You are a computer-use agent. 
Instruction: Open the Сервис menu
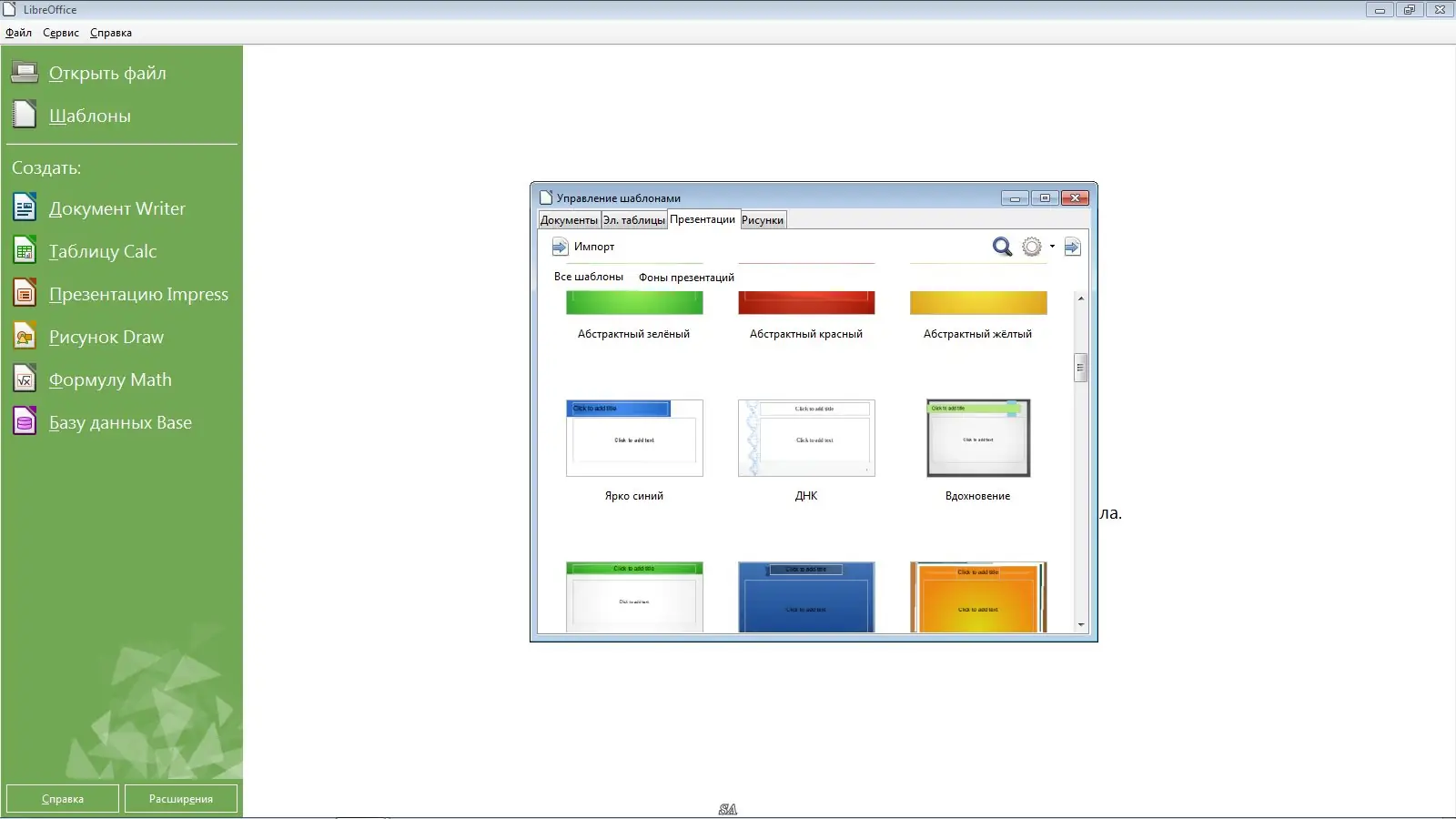(61, 33)
